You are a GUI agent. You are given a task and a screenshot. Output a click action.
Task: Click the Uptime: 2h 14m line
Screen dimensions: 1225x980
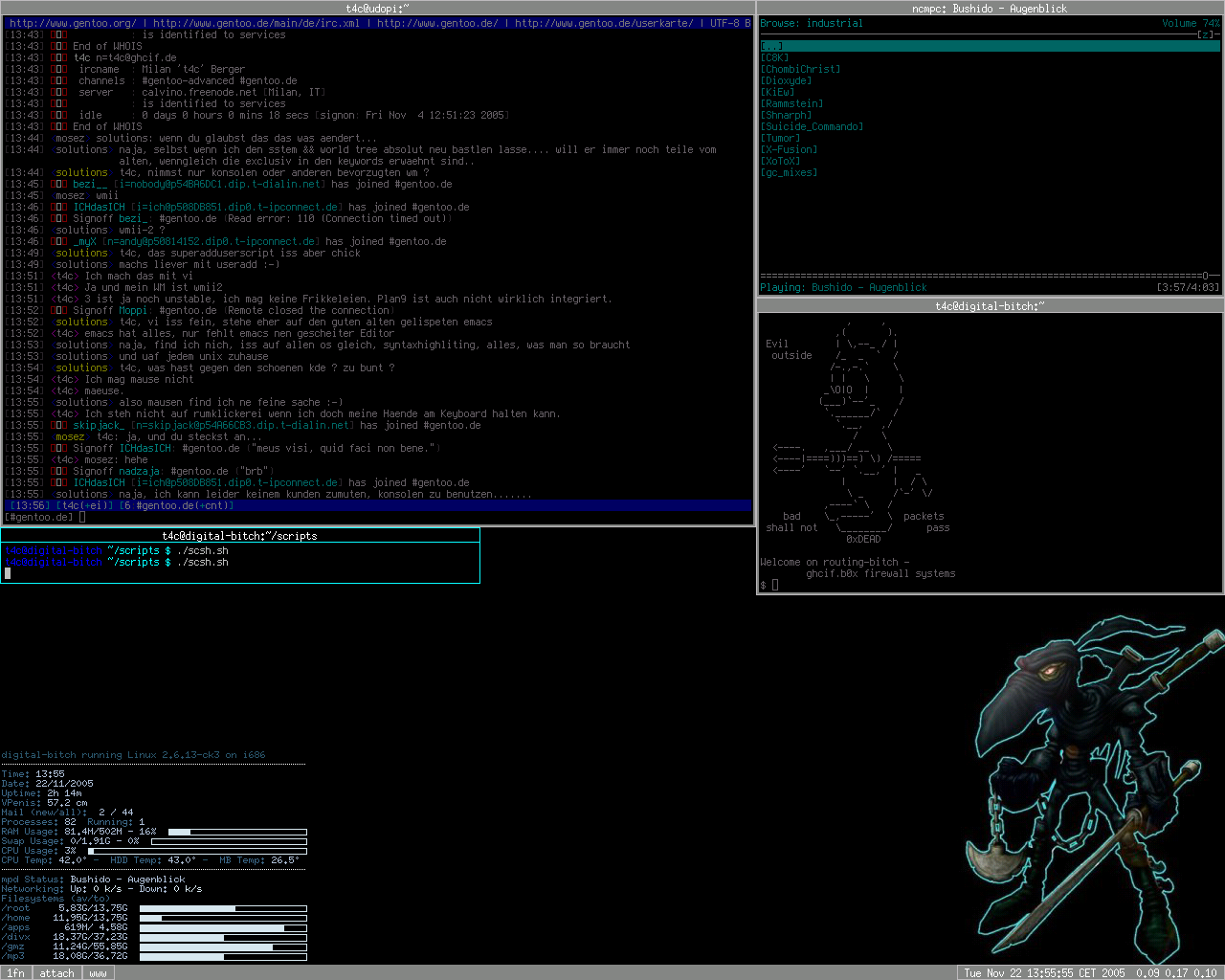click(41, 793)
